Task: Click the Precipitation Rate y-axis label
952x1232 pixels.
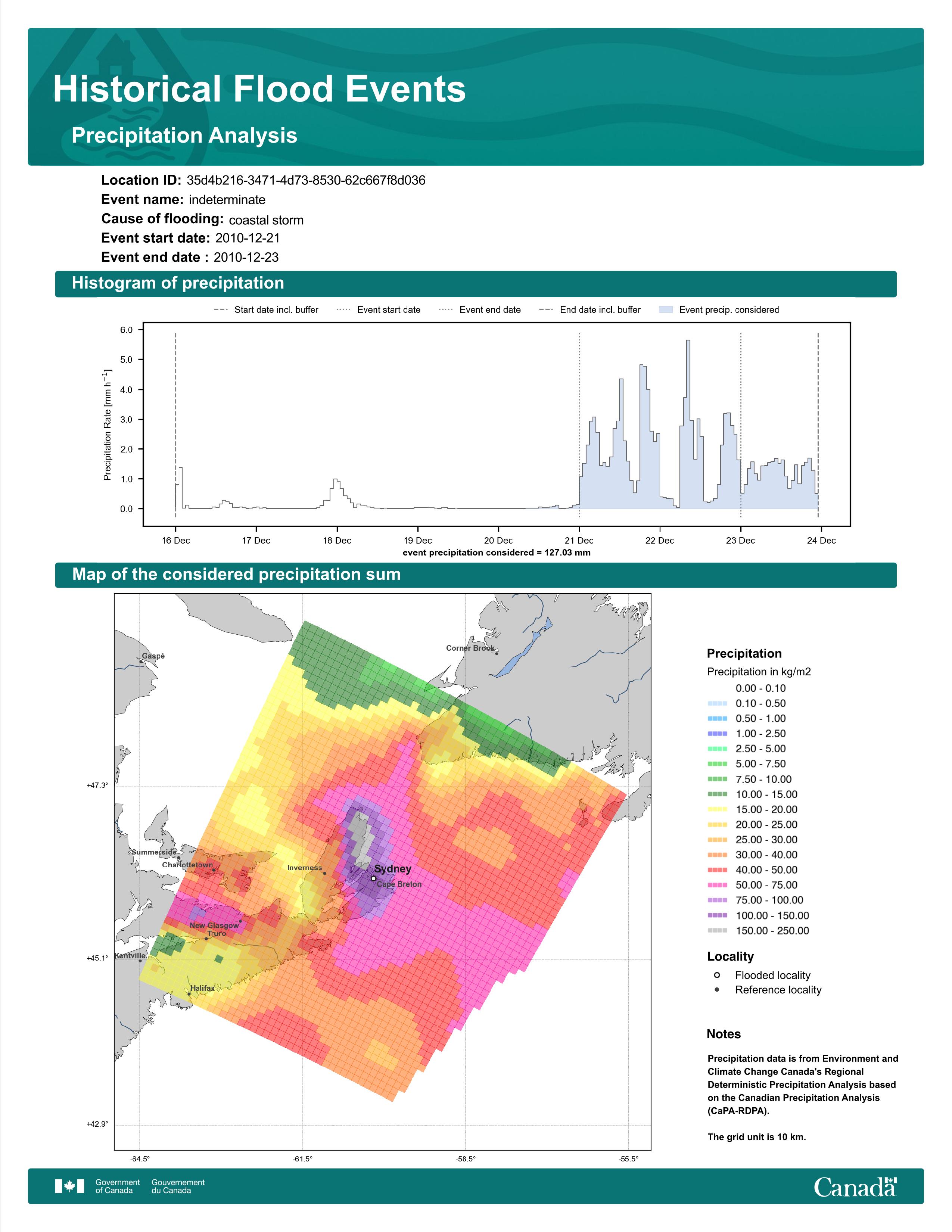Action: coord(107,425)
